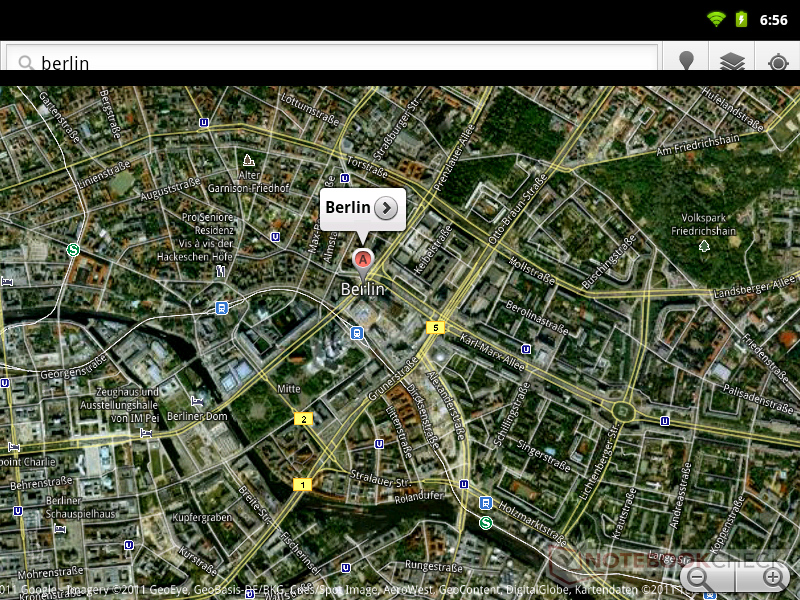This screenshot has height=600, width=800.
Task: Click the magnifier icon in the search box
Action: pyautogui.click(x=26, y=63)
